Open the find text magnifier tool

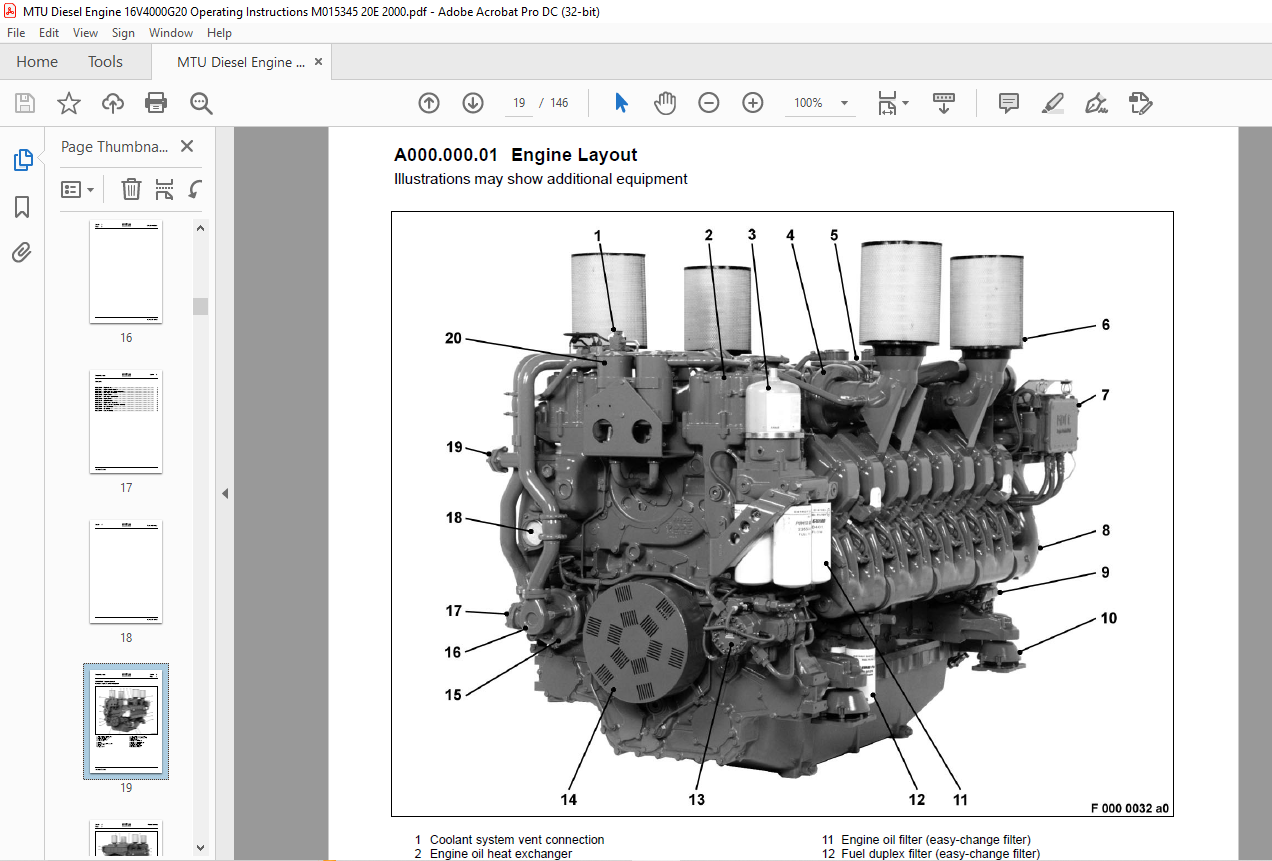click(201, 103)
